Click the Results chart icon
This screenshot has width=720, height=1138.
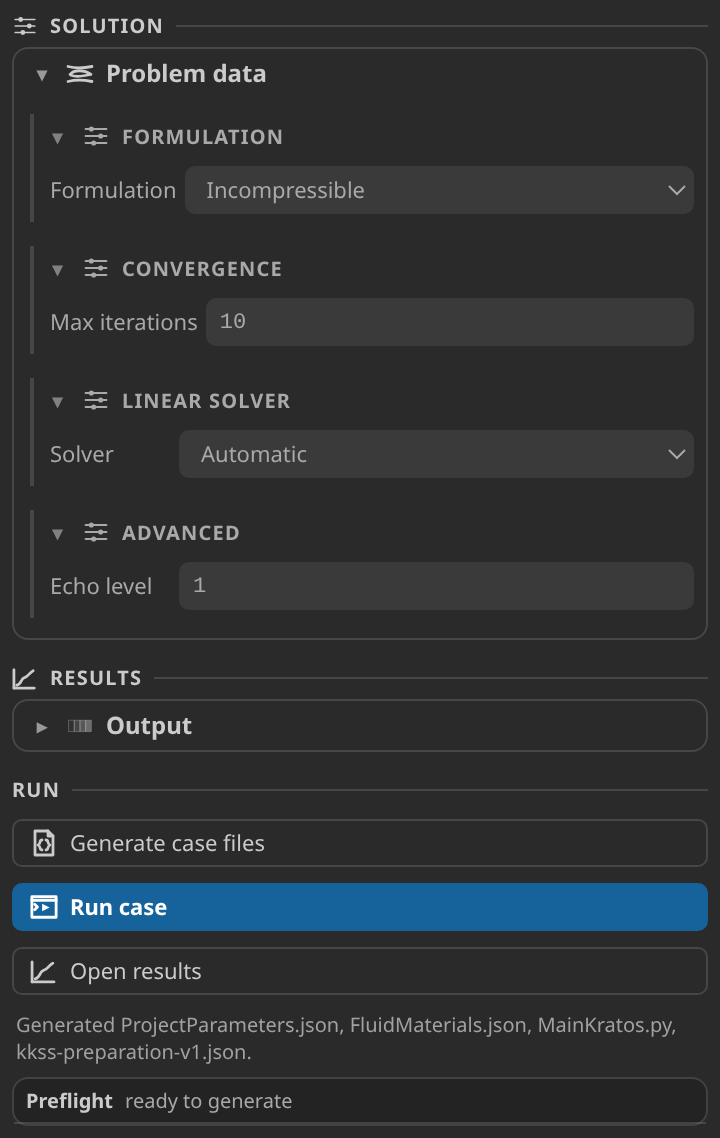tap(24, 679)
